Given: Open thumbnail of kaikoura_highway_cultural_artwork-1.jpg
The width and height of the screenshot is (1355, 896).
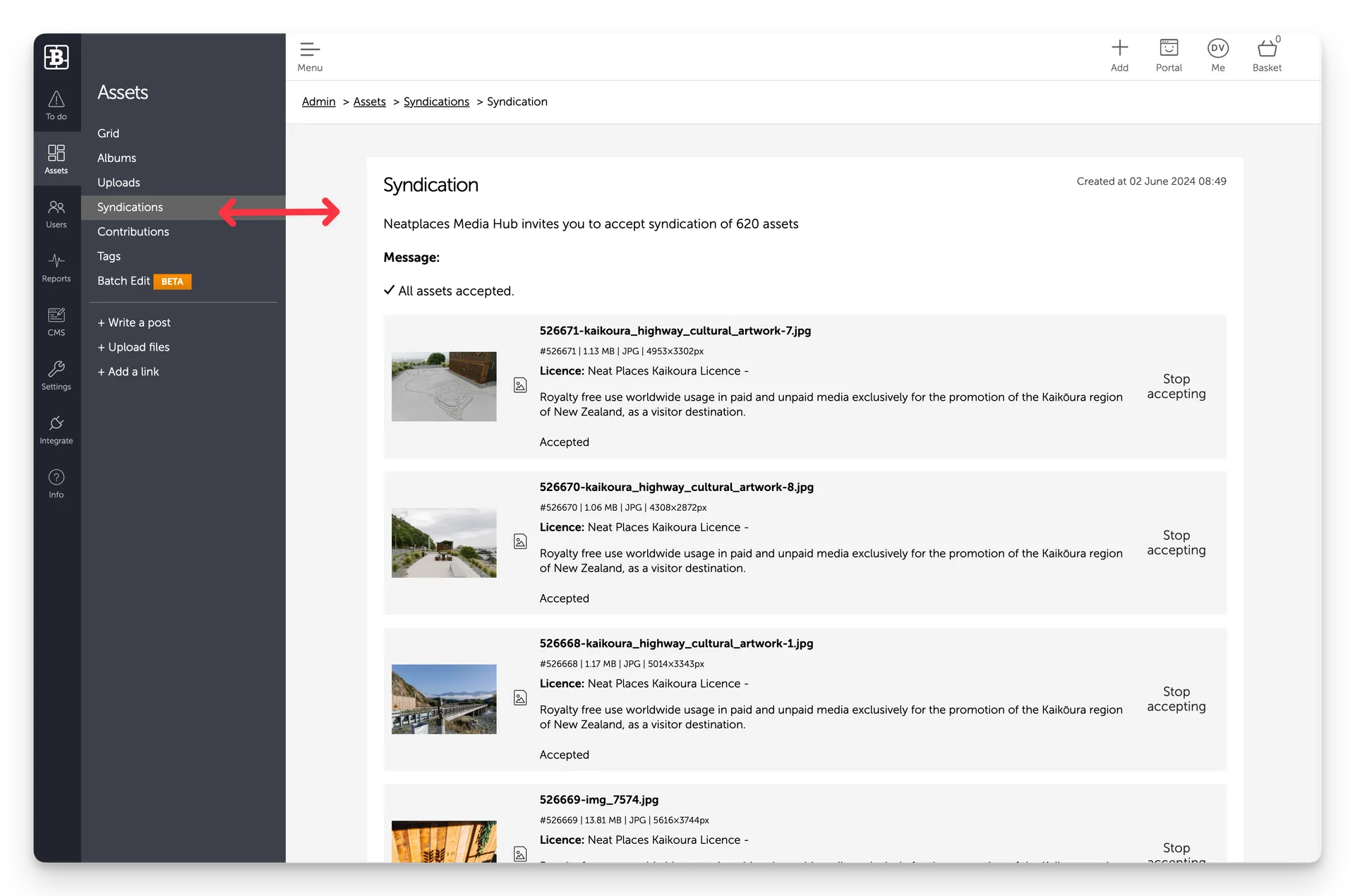Looking at the screenshot, I should 444,698.
